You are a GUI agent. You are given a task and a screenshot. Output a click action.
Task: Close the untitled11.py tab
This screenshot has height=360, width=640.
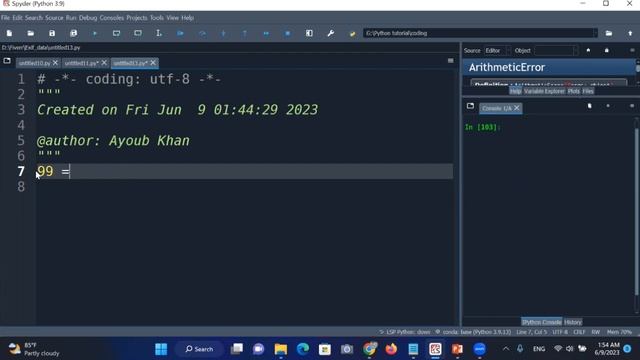pos(104,63)
